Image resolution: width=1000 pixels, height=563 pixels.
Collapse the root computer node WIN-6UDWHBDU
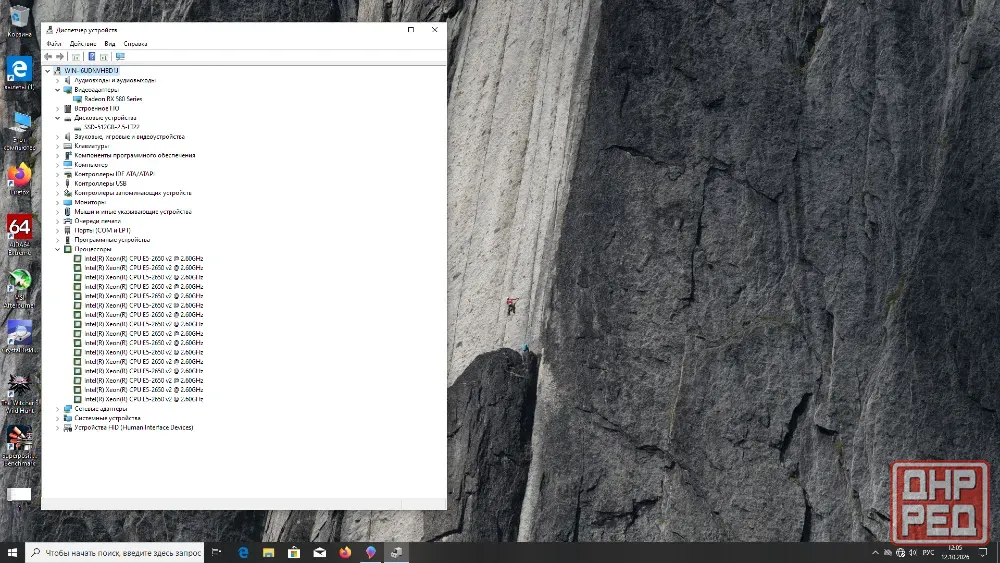point(48,71)
